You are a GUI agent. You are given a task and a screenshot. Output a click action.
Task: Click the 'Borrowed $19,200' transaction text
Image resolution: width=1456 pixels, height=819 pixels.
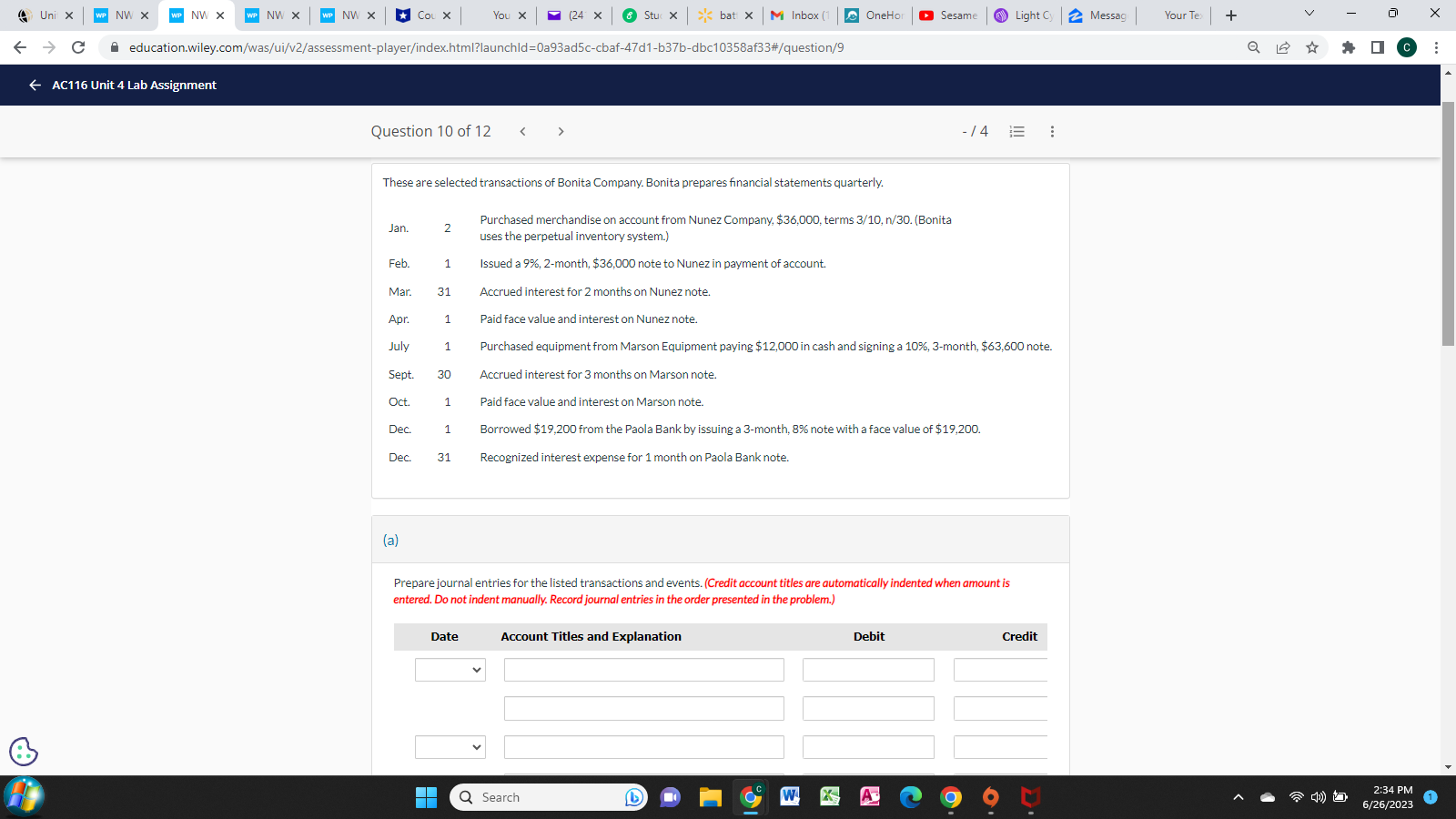731,430
